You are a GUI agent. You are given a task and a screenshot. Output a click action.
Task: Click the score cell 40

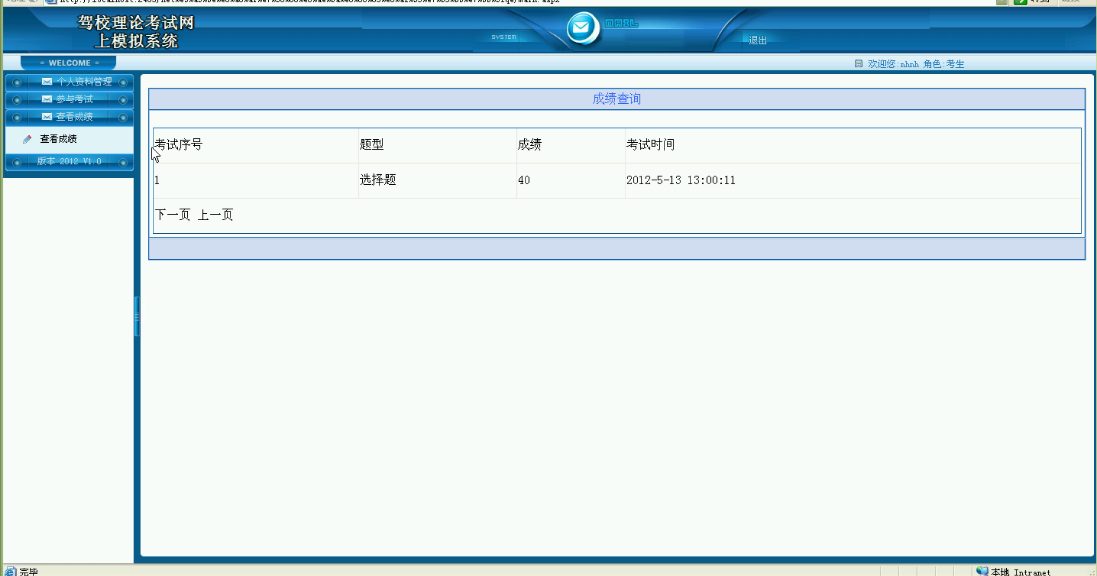coord(524,181)
